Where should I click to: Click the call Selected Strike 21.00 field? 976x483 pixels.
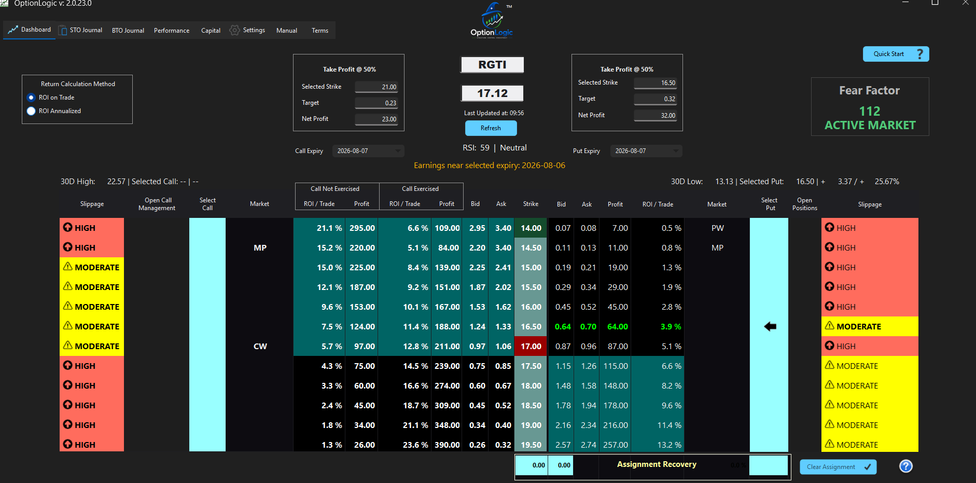(x=375, y=87)
